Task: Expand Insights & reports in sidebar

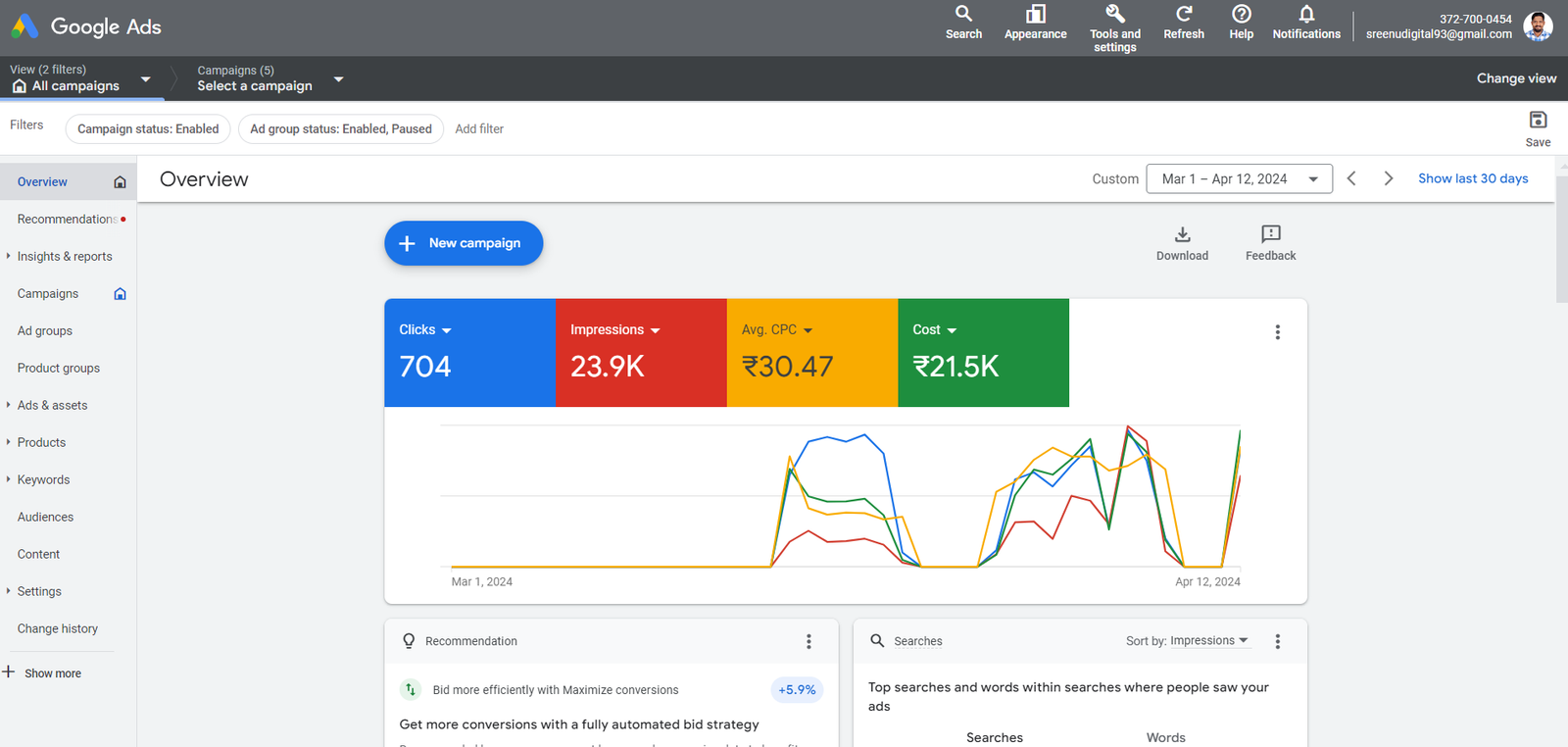Action: [65, 257]
